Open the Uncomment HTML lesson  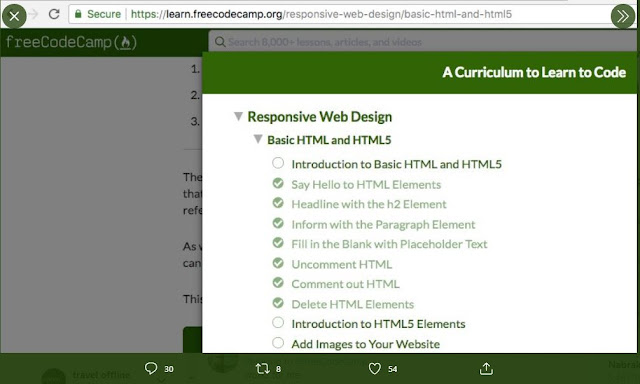(x=342, y=264)
